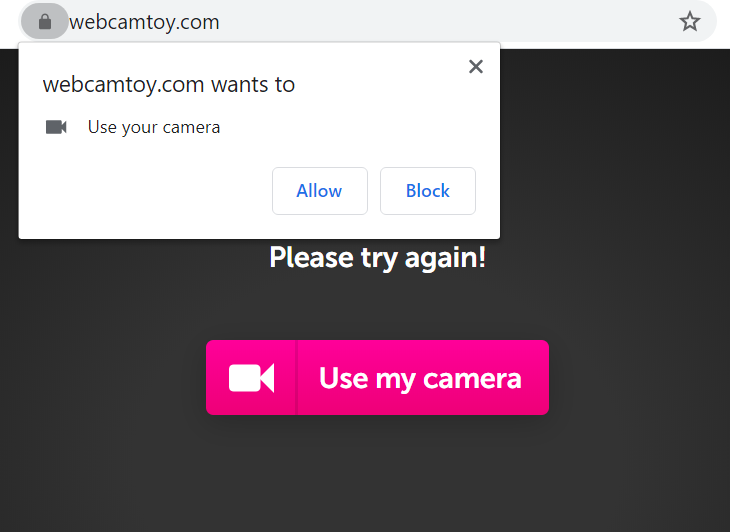This screenshot has height=532, width=730.
Task: Click the white camera icon on pink button
Action: [x=251, y=378]
